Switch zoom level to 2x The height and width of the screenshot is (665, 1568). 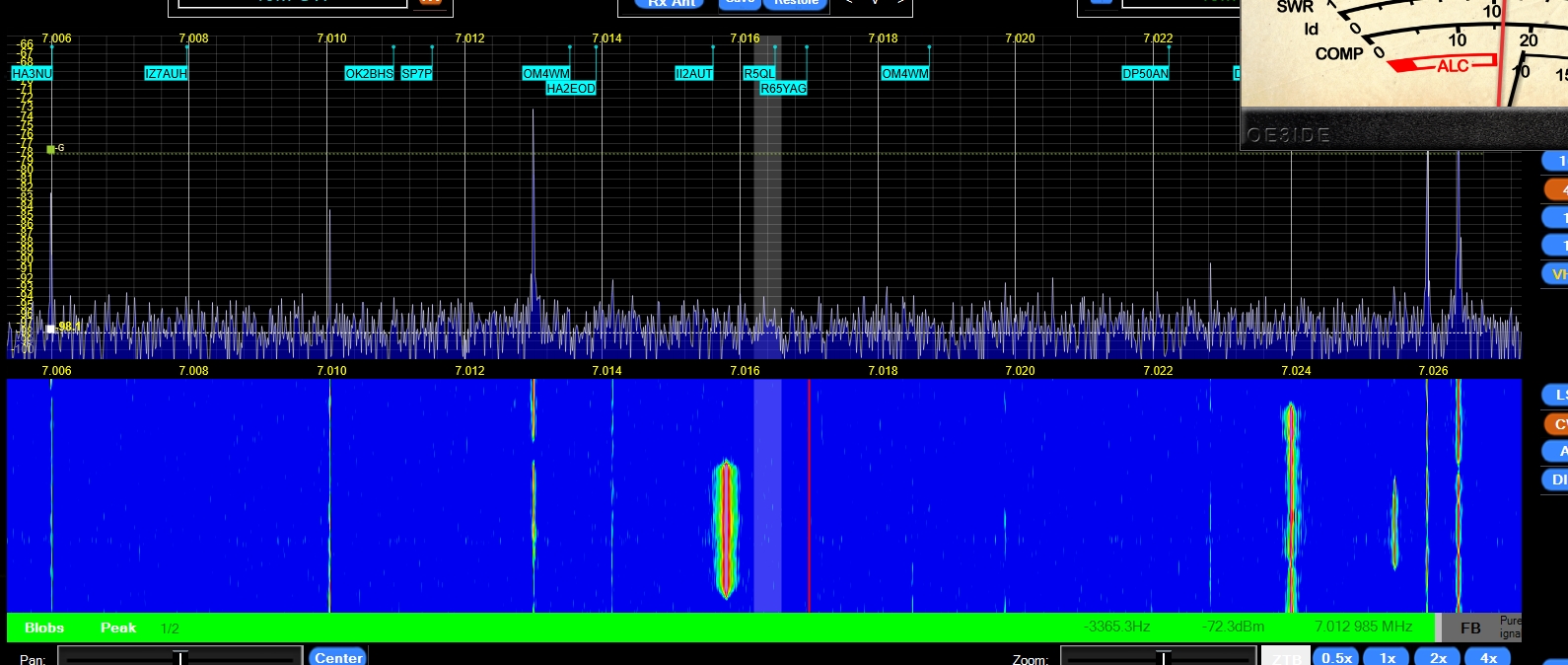(x=1438, y=657)
